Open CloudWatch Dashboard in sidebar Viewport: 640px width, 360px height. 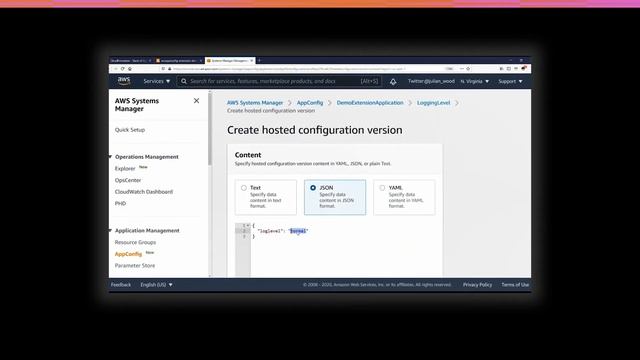[x=144, y=192]
